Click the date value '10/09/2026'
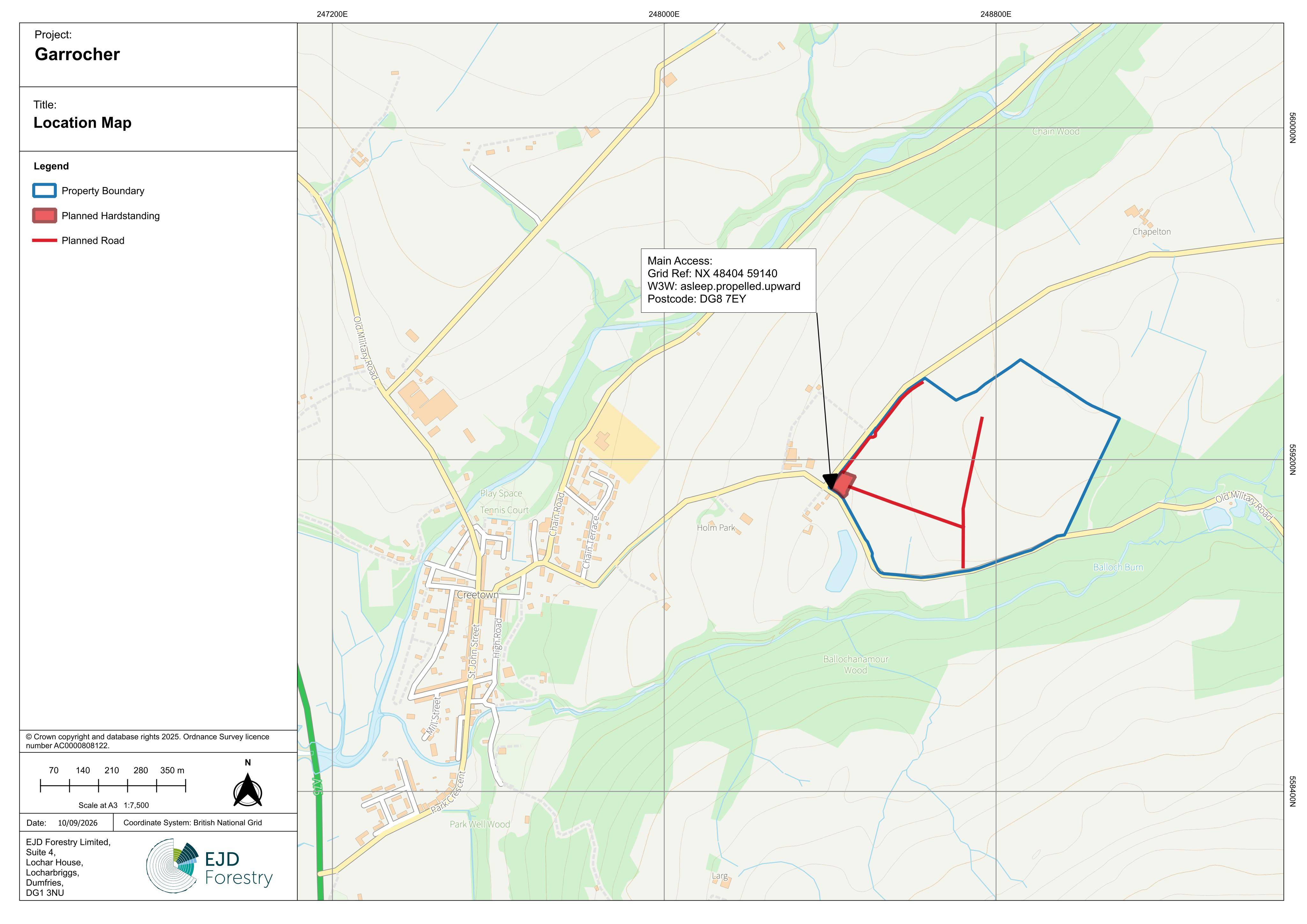 click(78, 823)
